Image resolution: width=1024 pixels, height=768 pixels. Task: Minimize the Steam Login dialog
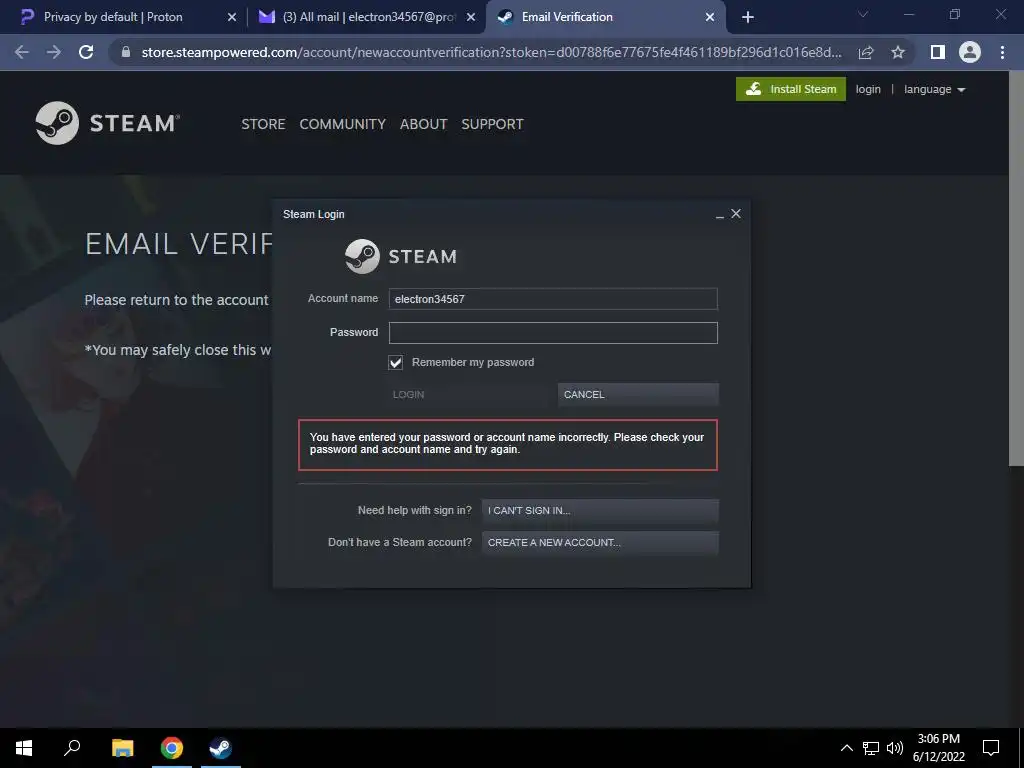click(x=720, y=215)
